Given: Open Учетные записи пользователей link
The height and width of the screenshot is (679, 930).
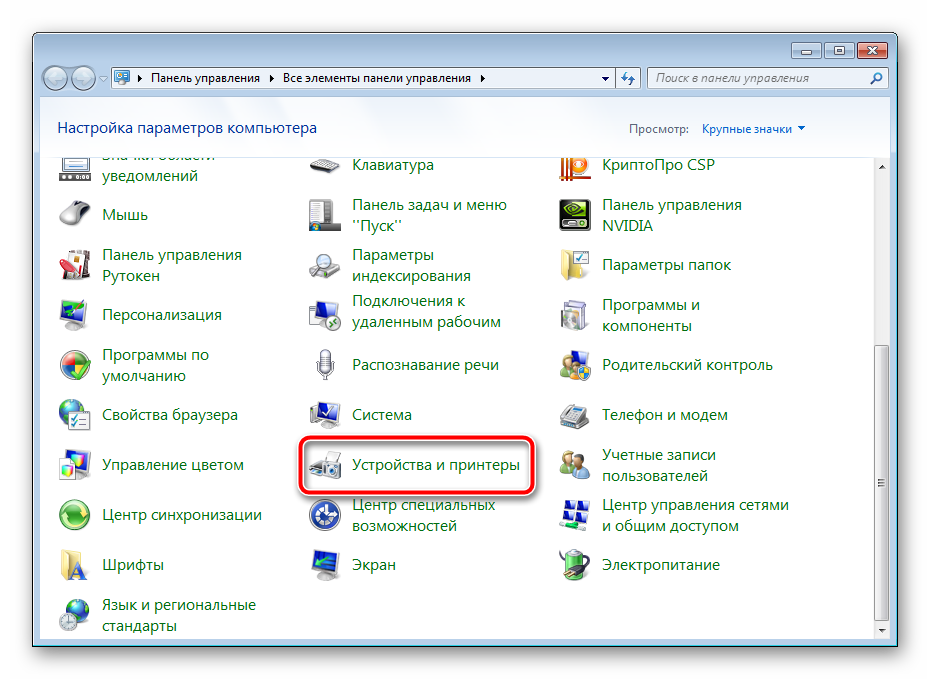Looking at the screenshot, I should click(658, 465).
